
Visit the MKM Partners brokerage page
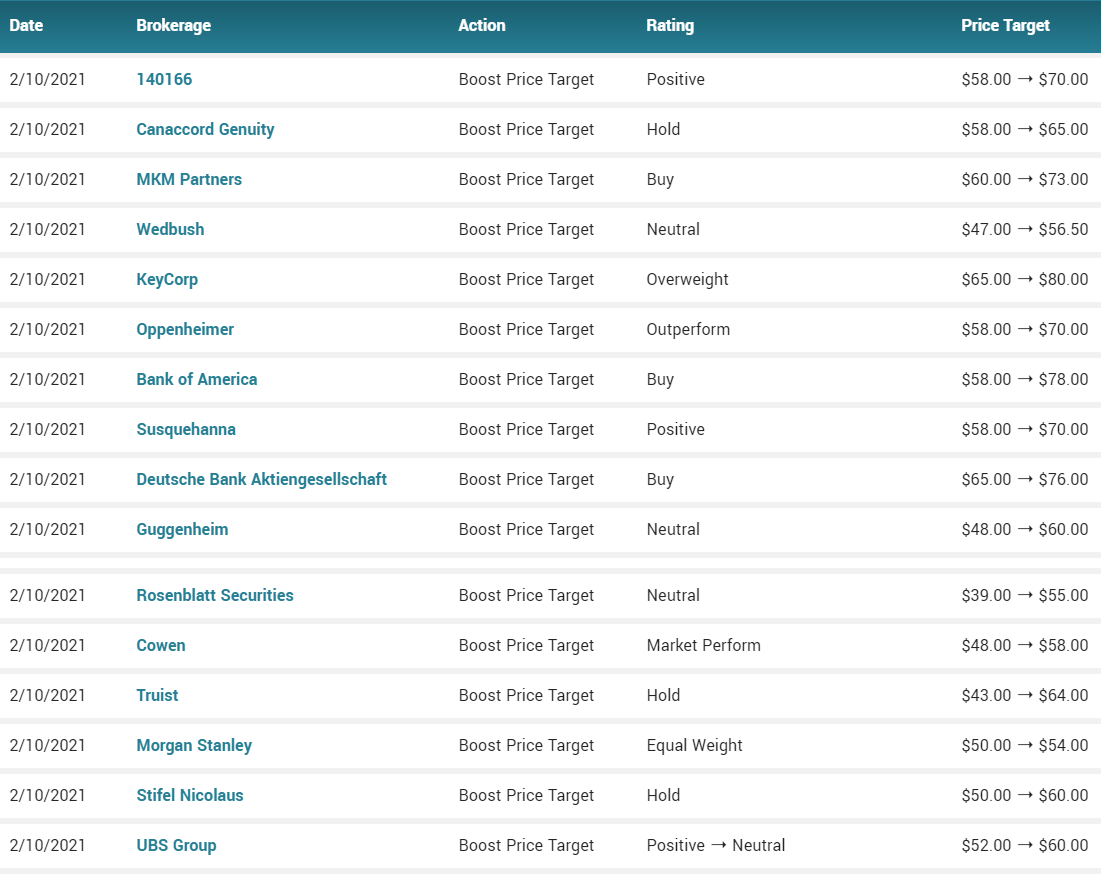pos(189,179)
